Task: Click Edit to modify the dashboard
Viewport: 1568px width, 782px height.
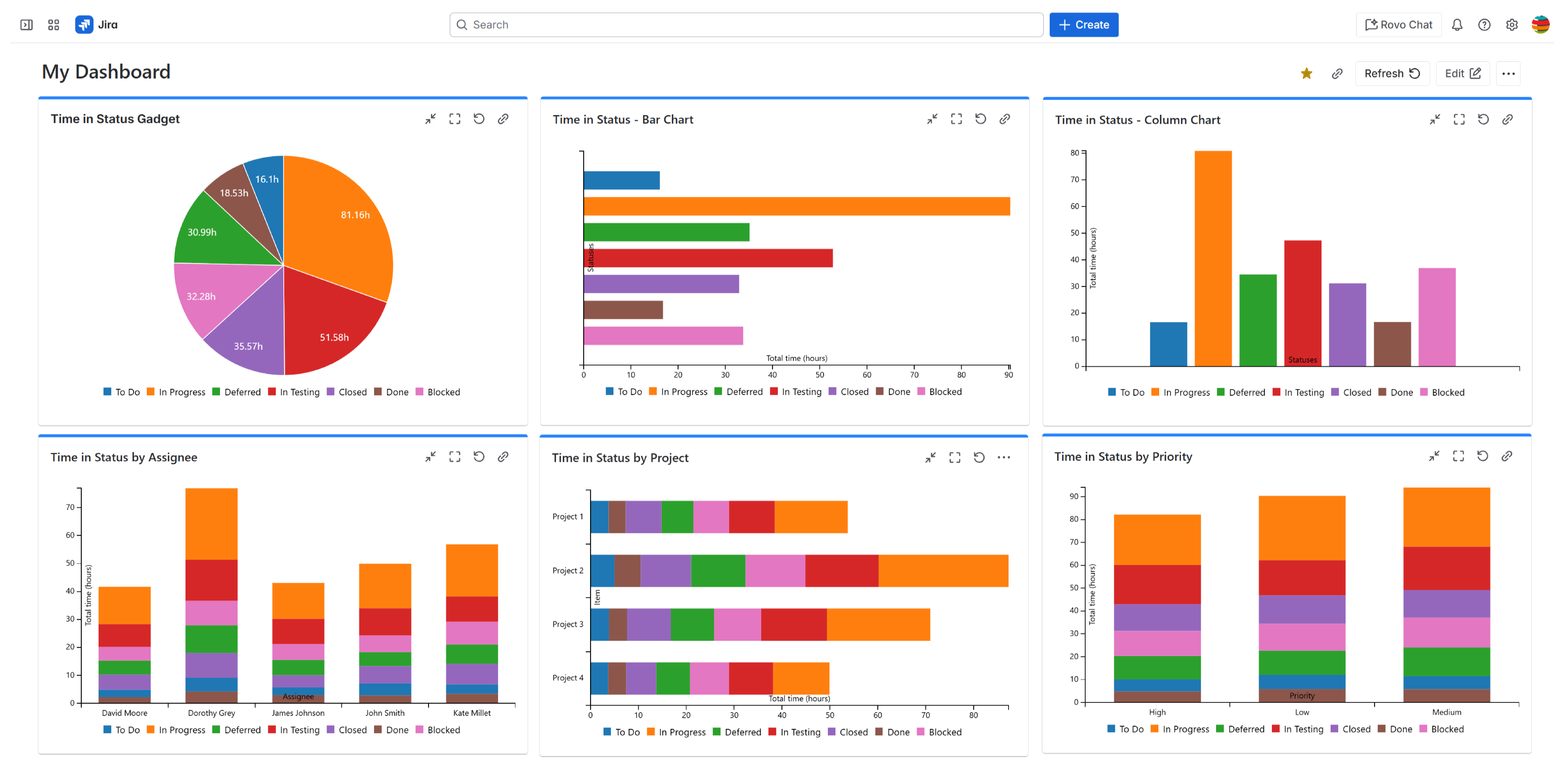Action: [1463, 73]
